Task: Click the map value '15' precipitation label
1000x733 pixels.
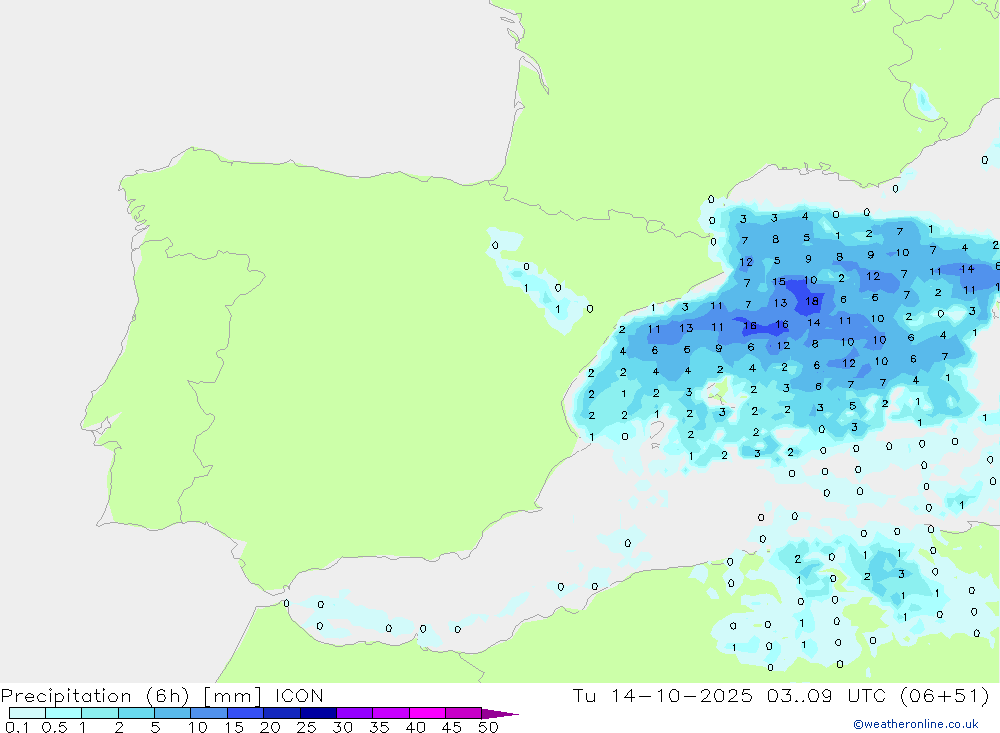Action: pos(778,281)
